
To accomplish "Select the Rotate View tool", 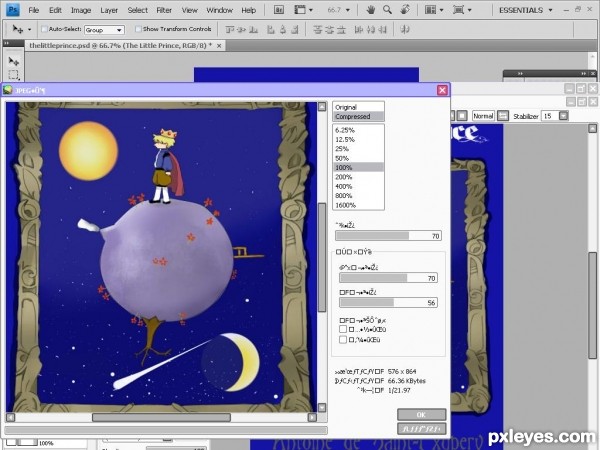I will [405, 10].
